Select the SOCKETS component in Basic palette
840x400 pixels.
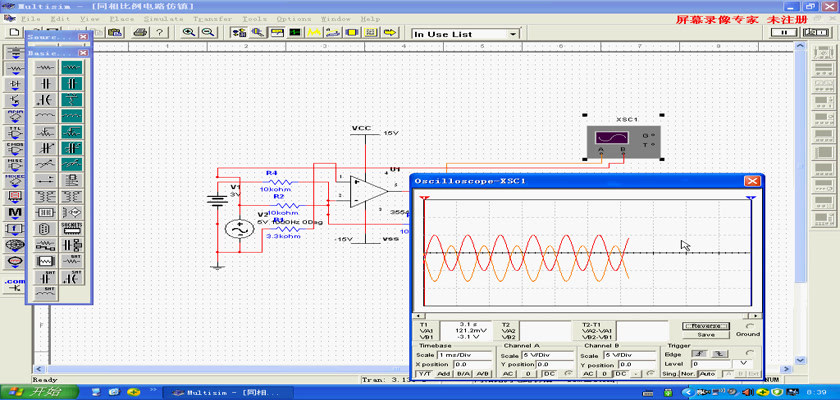pyautogui.click(x=72, y=229)
